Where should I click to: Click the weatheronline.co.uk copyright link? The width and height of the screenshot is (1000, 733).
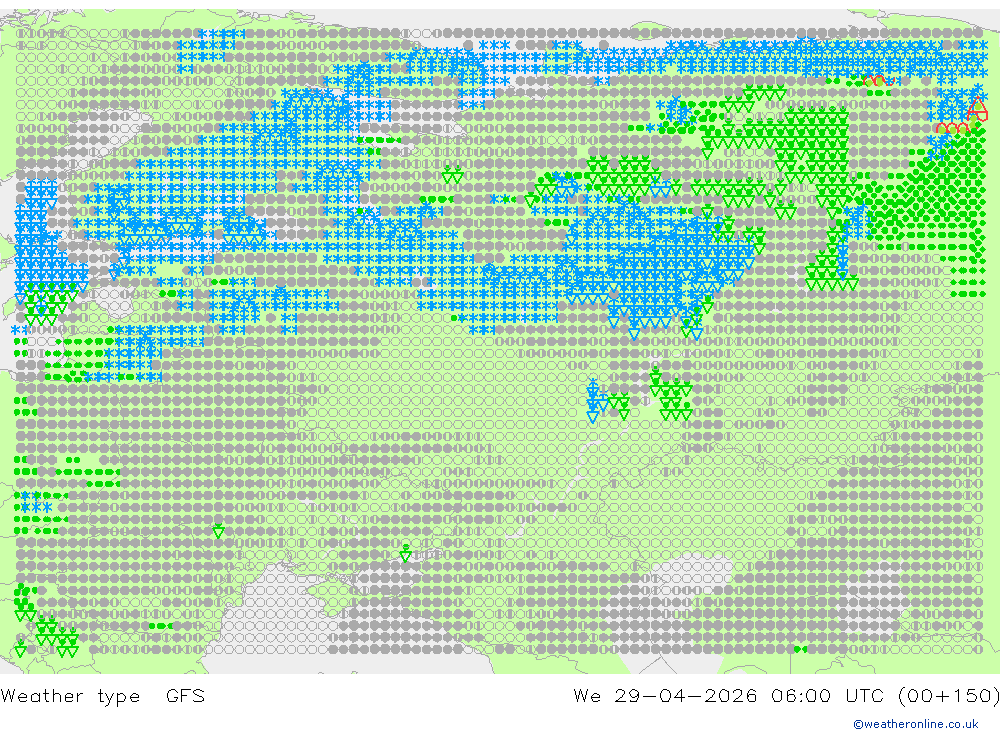tap(916, 724)
